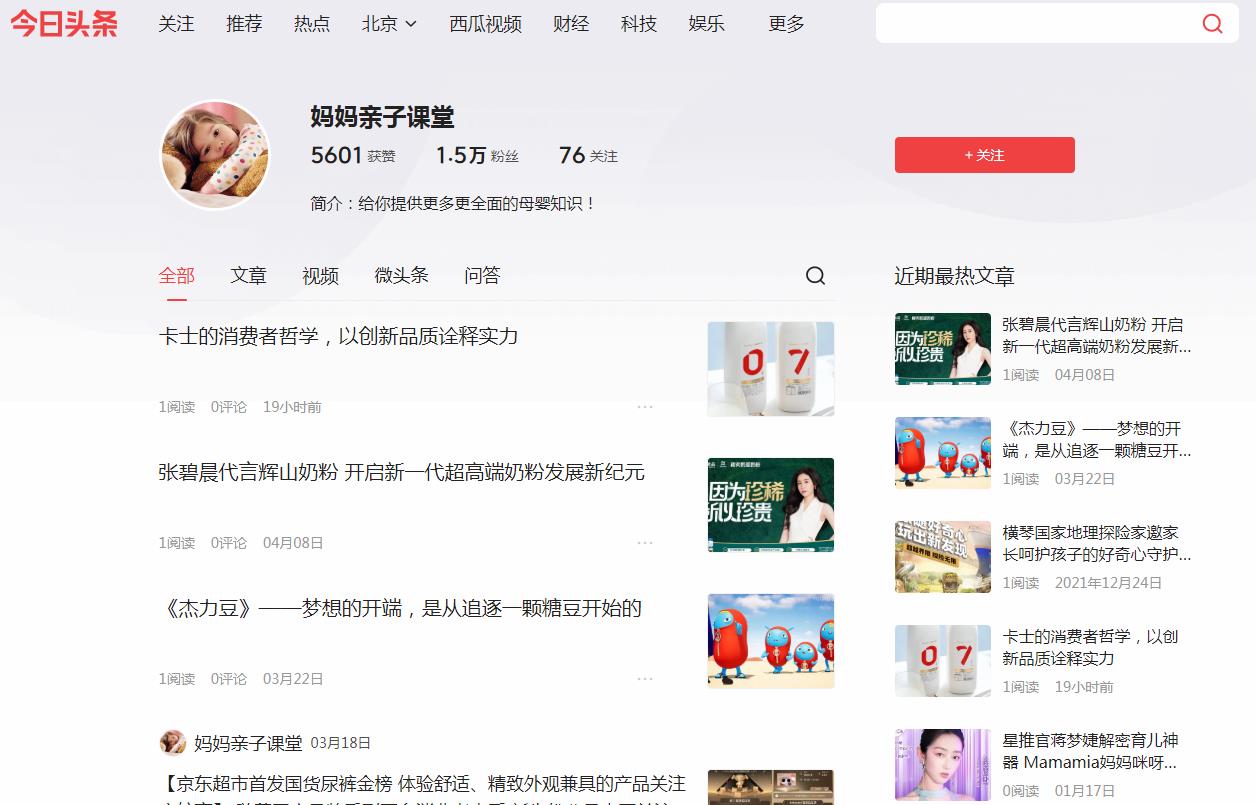Open the 京东超市首发国货尿裤金榜 post
The height and width of the screenshot is (805, 1256).
pos(422,789)
